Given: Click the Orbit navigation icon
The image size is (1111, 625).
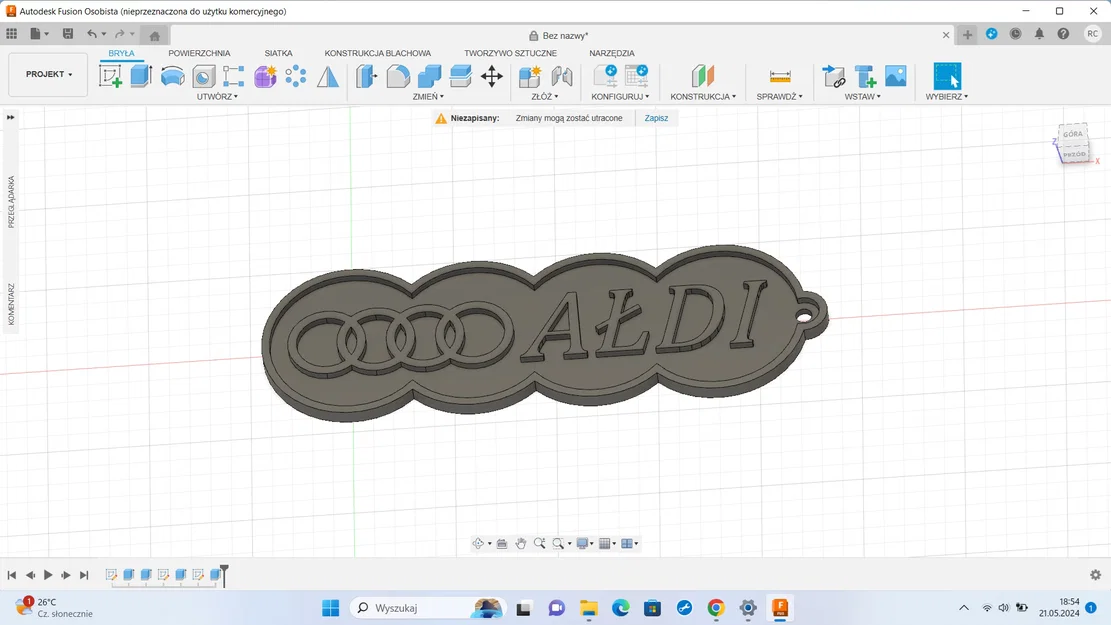Looking at the screenshot, I should [x=478, y=544].
